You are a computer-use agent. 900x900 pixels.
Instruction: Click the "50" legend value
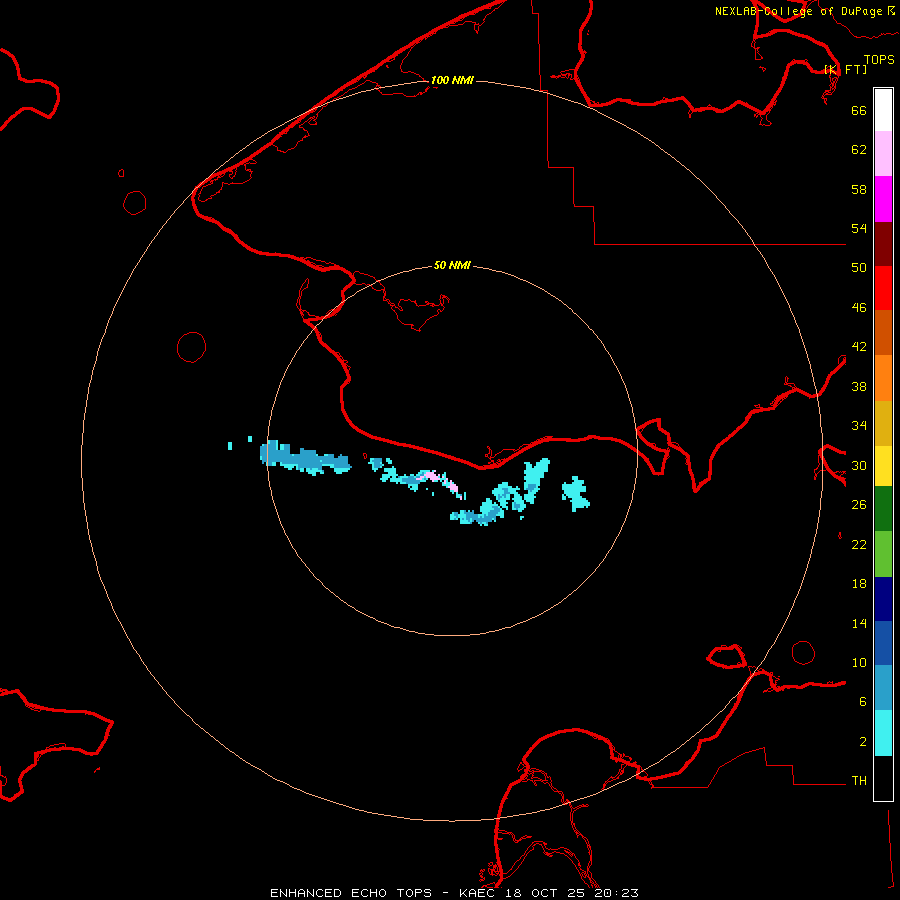pyautogui.click(x=859, y=268)
